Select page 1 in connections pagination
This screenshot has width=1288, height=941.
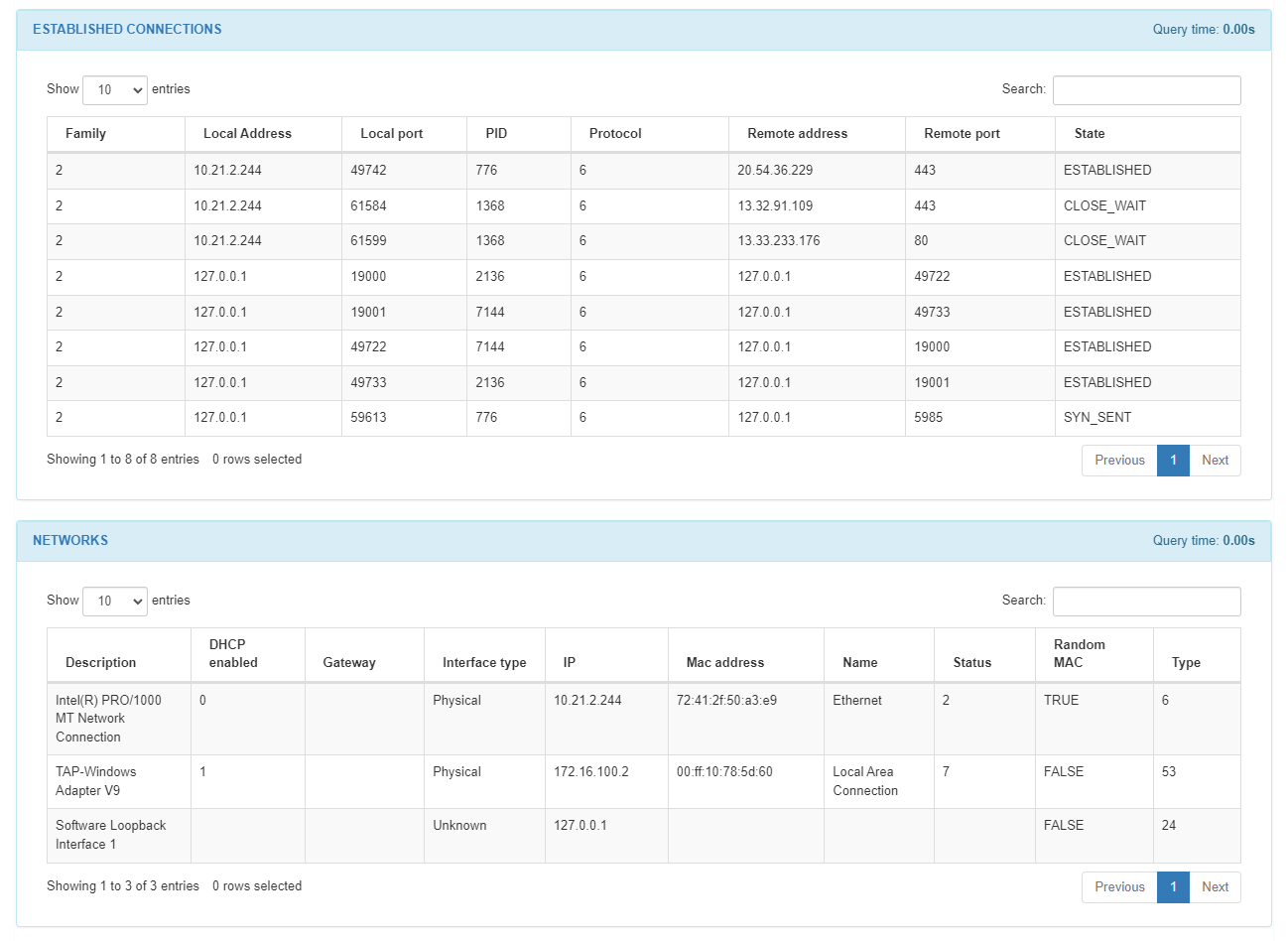(x=1173, y=461)
